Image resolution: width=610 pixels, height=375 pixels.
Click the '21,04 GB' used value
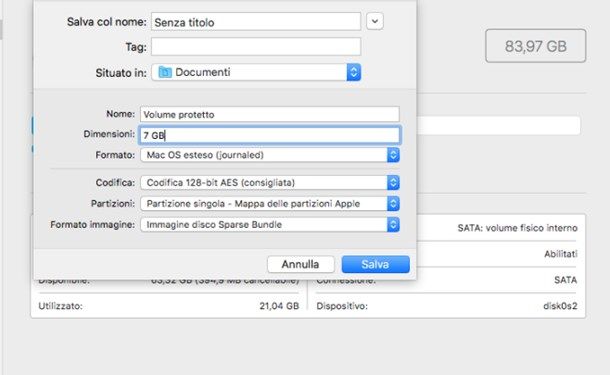point(279,306)
